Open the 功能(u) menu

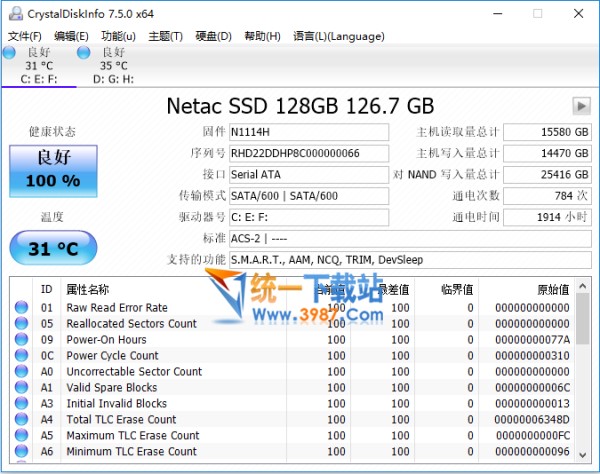click(118, 36)
